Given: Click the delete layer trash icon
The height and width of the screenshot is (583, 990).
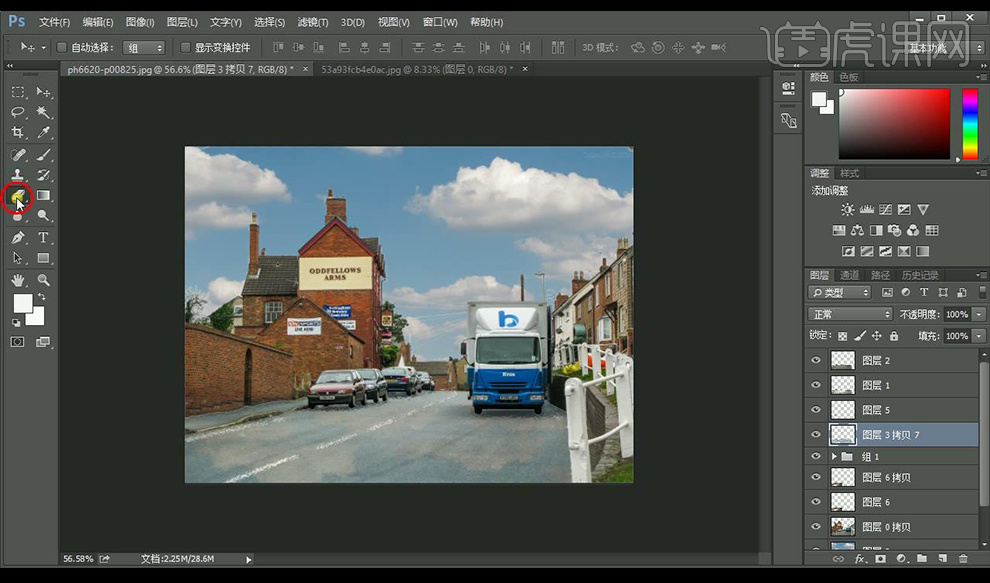Looking at the screenshot, I should (x=963, y=559).
